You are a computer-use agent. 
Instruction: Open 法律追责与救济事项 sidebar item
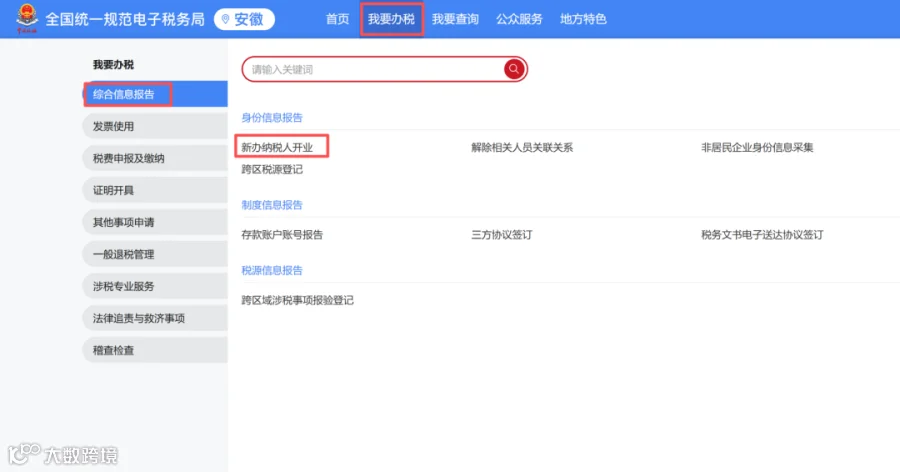(x=155, y=318)
